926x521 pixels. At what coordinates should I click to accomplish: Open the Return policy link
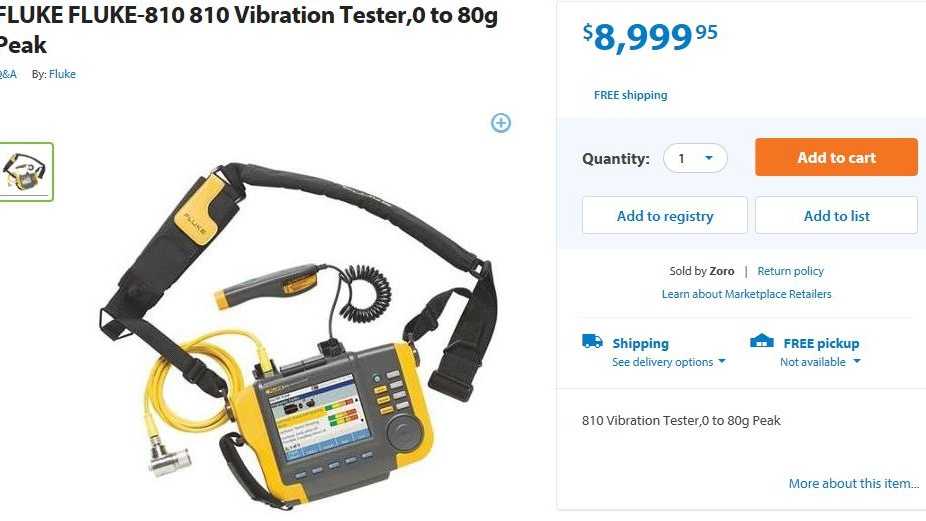pyautogui.click(x=790, y=271)
